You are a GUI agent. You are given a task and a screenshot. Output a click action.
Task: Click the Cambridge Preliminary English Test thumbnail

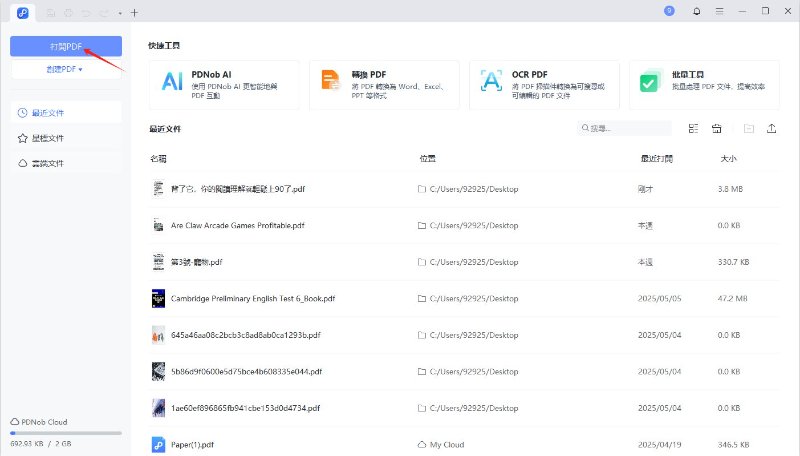click(x=158, y=298)
